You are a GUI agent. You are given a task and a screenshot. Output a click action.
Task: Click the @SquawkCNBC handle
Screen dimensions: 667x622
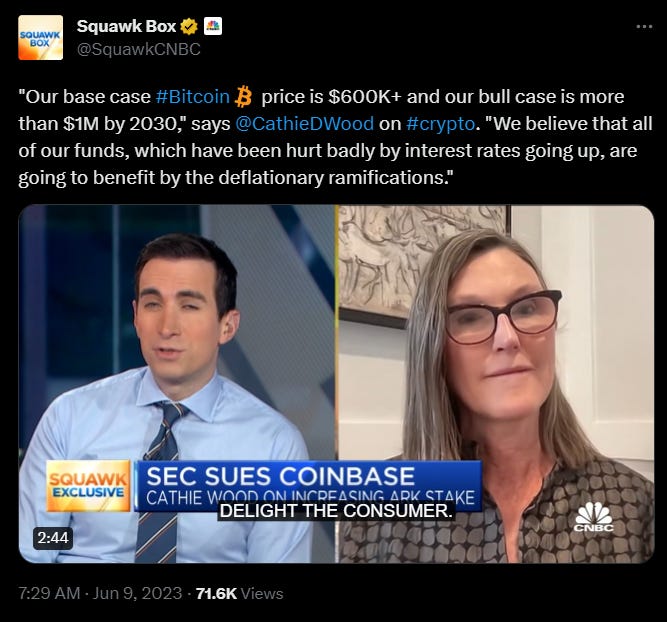pyautogui.click(x=139, y=49)
